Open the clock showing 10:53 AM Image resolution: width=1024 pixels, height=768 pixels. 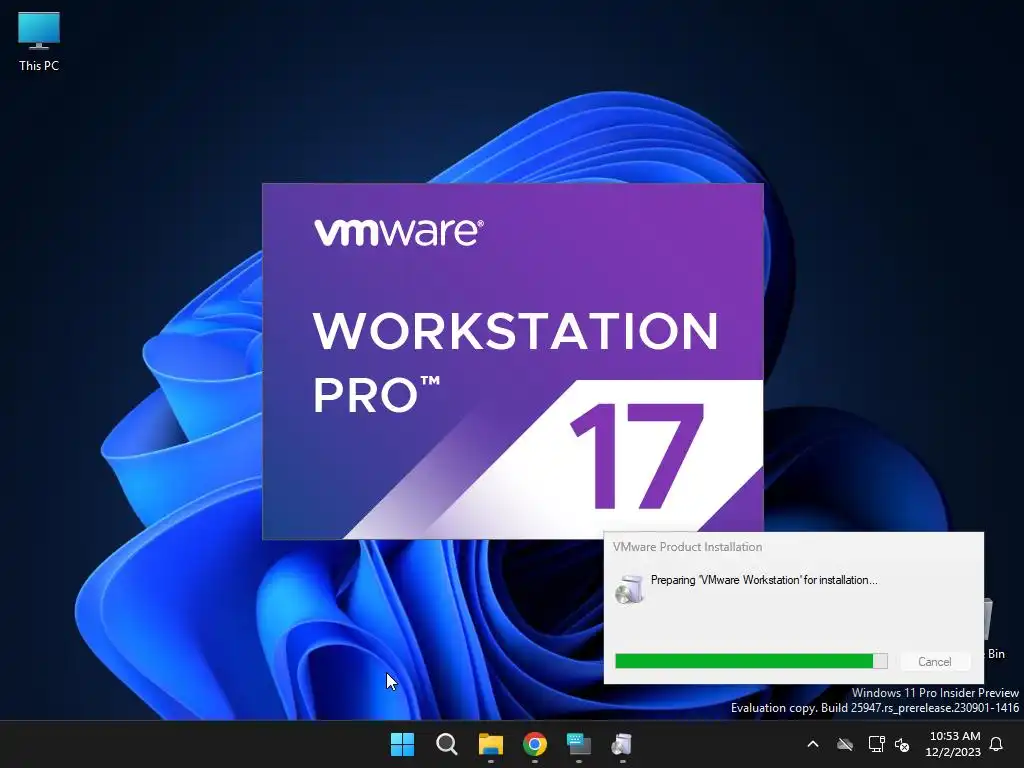click(x=953, y=744)
